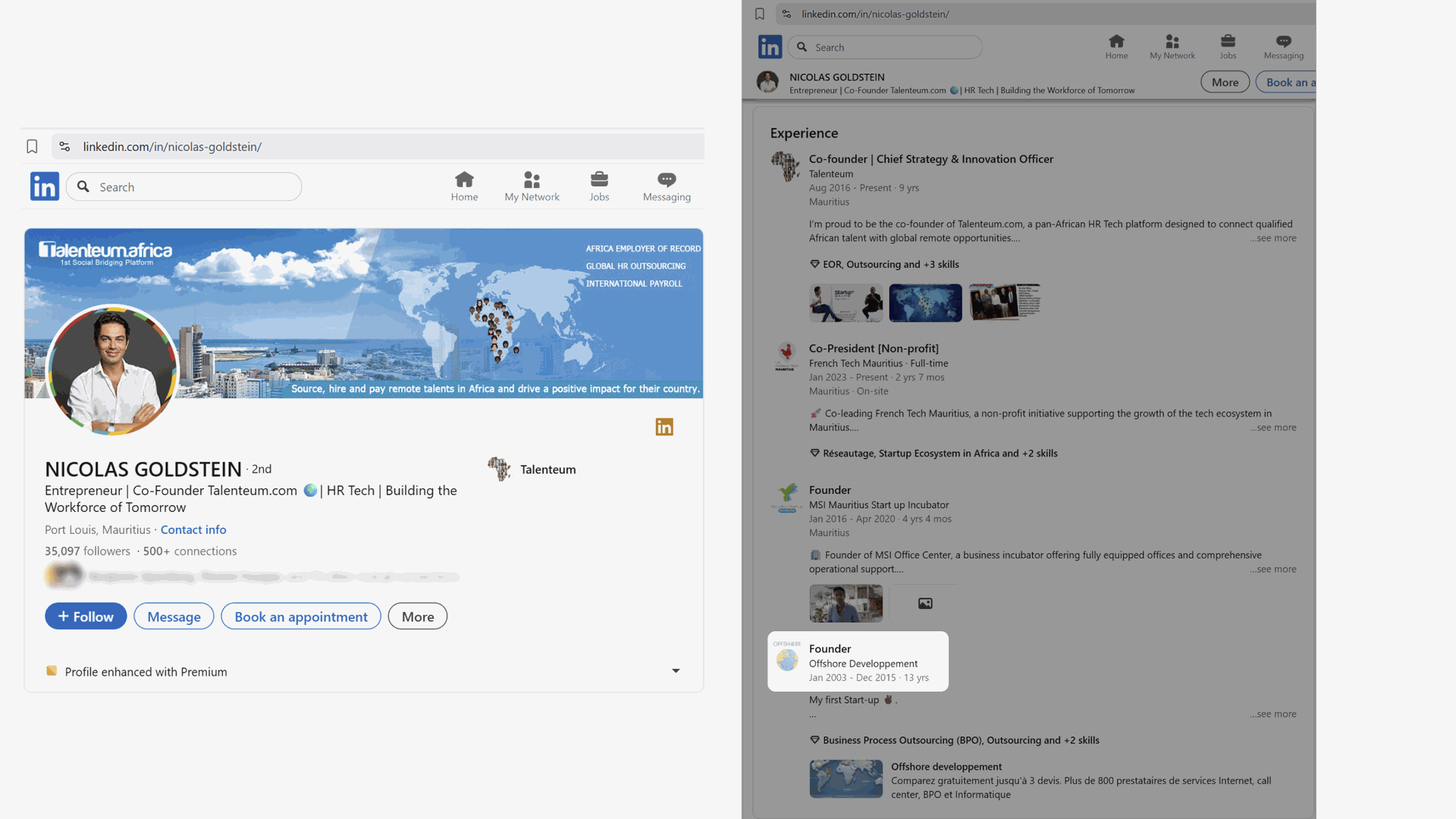Click the Premium badge icon next to Profile enhanced
The width and height of the screenshot is (1456, 819).
(x=52, y=671)
